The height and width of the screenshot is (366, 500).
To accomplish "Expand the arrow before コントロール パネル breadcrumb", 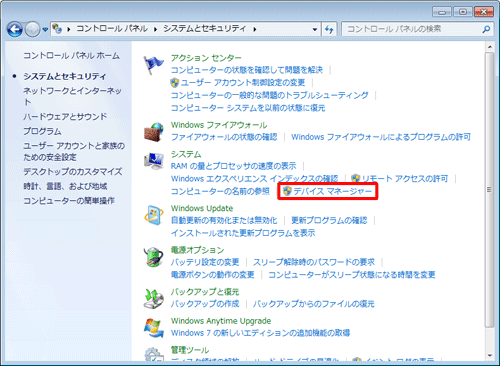I will coord(69,29).
